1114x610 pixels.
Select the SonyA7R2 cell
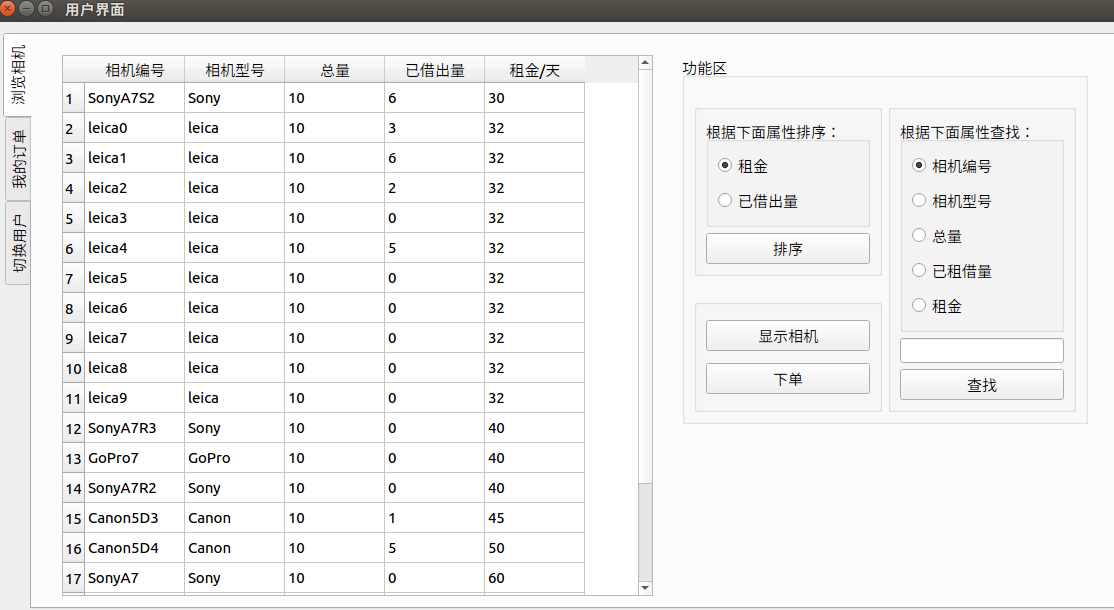click(x=134, y=488)
